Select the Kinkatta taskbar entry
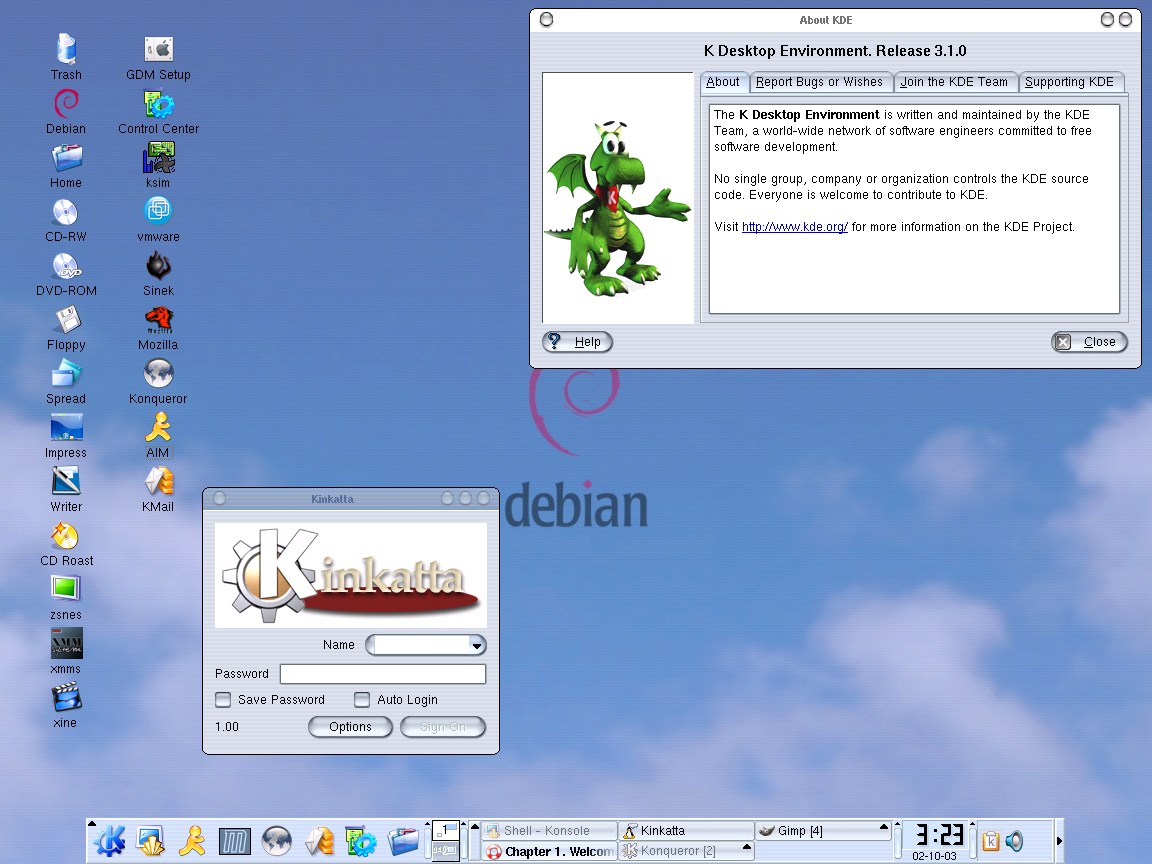The image size is (1152, 864). pyautogui.click(x=686, y=831)
